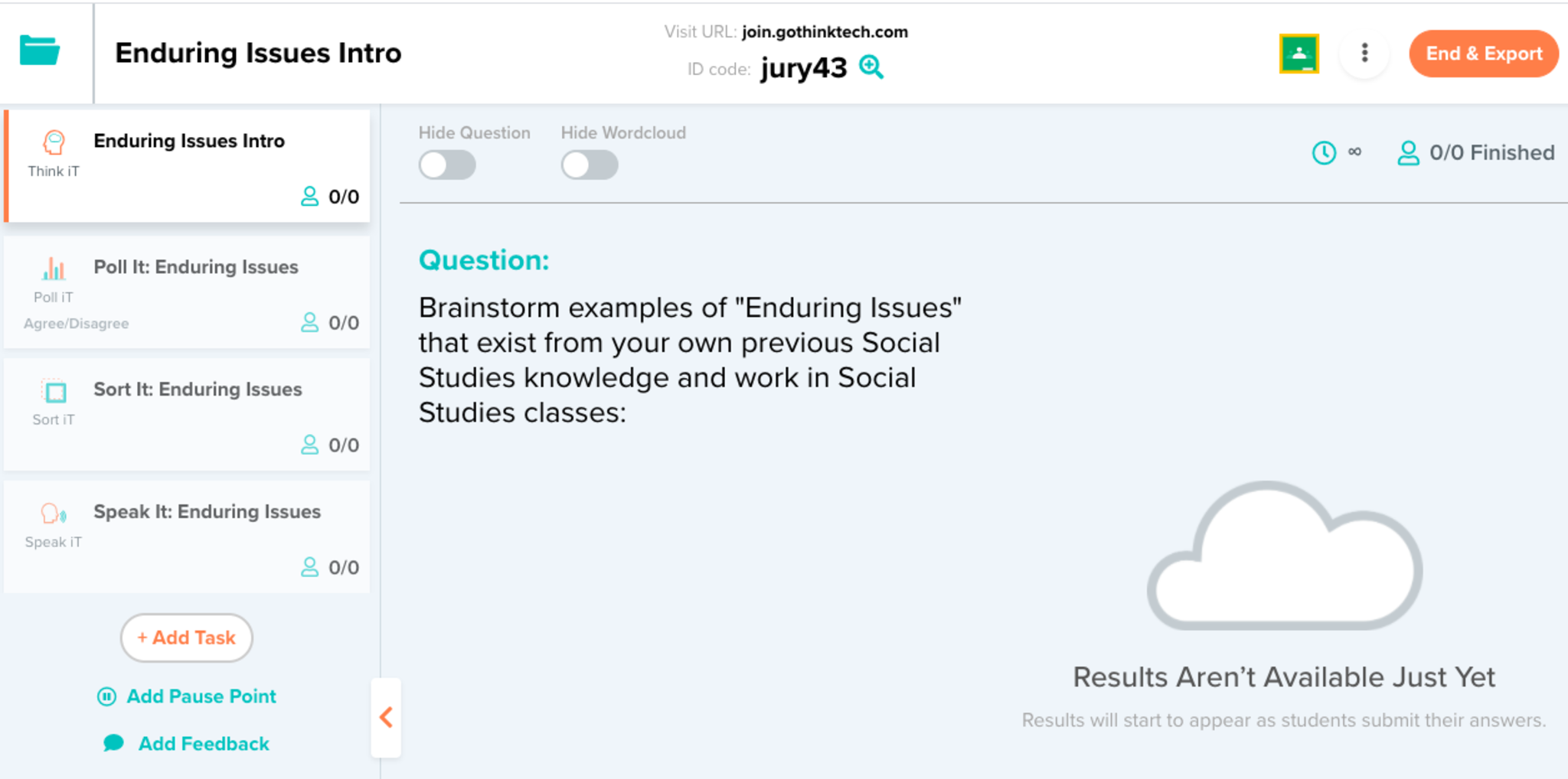Image resolution: width=1568 pixels, height=779 pixels.
Task: Open the three-dot more options menu
Action: tap(1364, 54)
